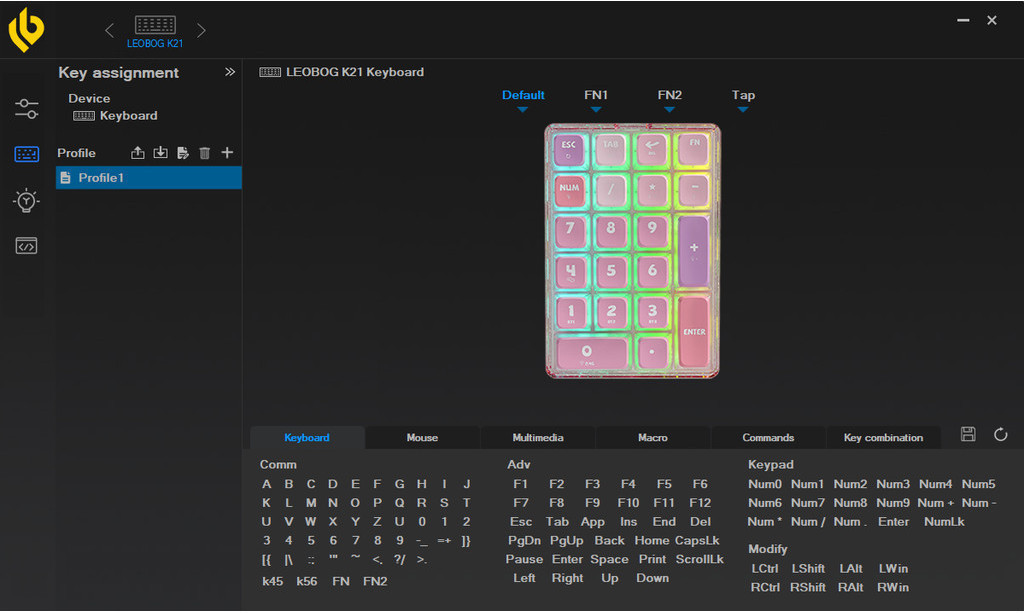This screenshot has height=613, width=1024.
Task: Collapse the Key assignment panel
Action: 230,72
